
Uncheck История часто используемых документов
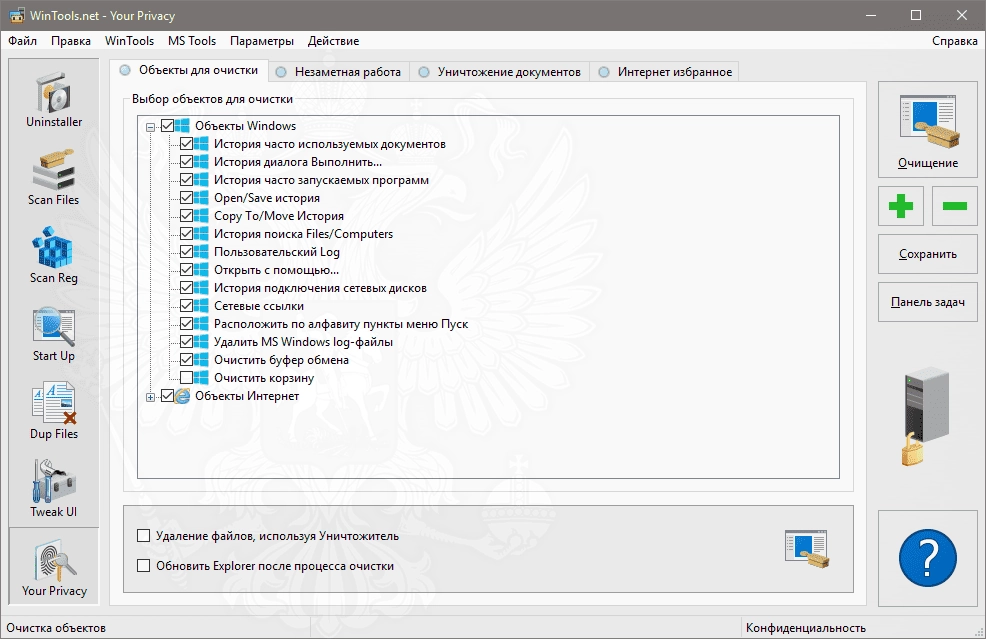point(186,144)
